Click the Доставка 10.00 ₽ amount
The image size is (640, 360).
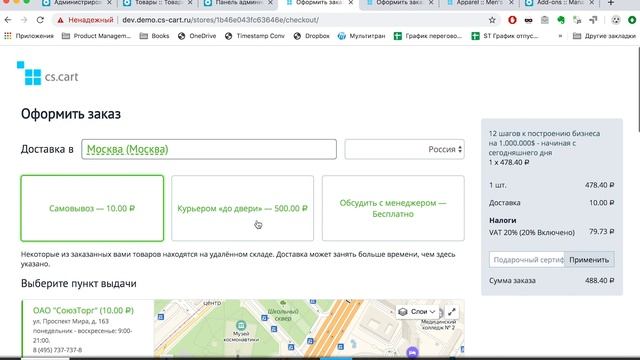[x=602, y=202]
